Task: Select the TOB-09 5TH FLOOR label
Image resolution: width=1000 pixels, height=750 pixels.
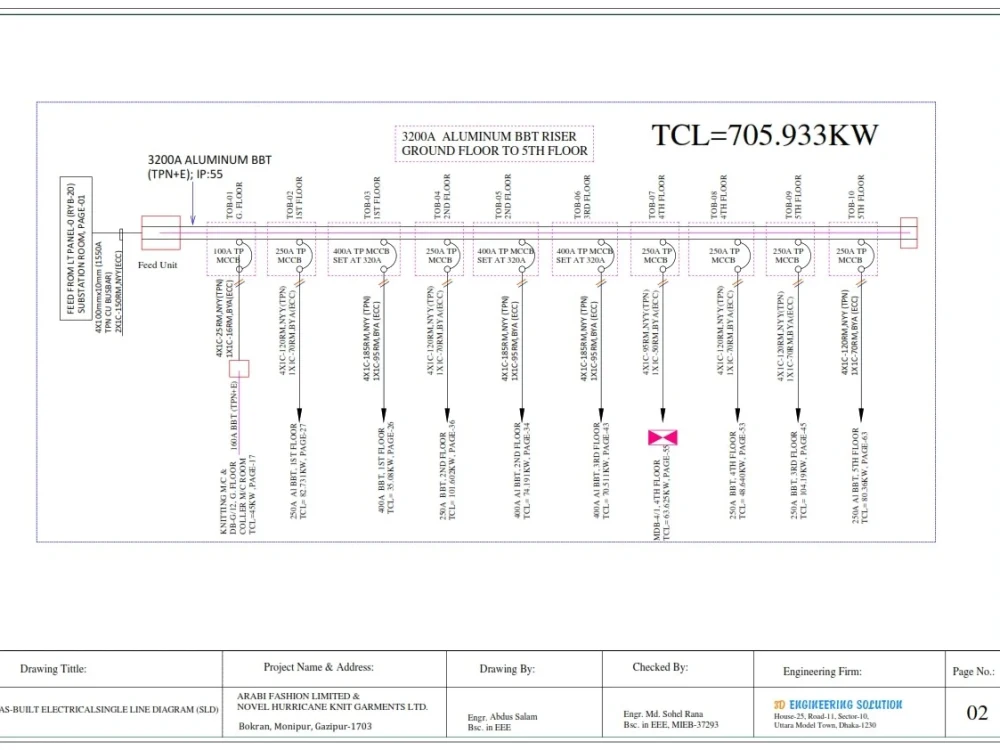Action: point(793,197)
